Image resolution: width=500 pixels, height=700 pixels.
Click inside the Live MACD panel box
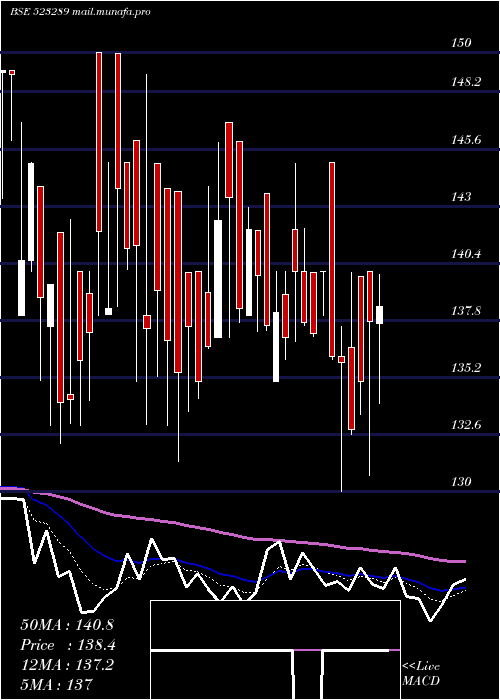(x=275, y=650)
